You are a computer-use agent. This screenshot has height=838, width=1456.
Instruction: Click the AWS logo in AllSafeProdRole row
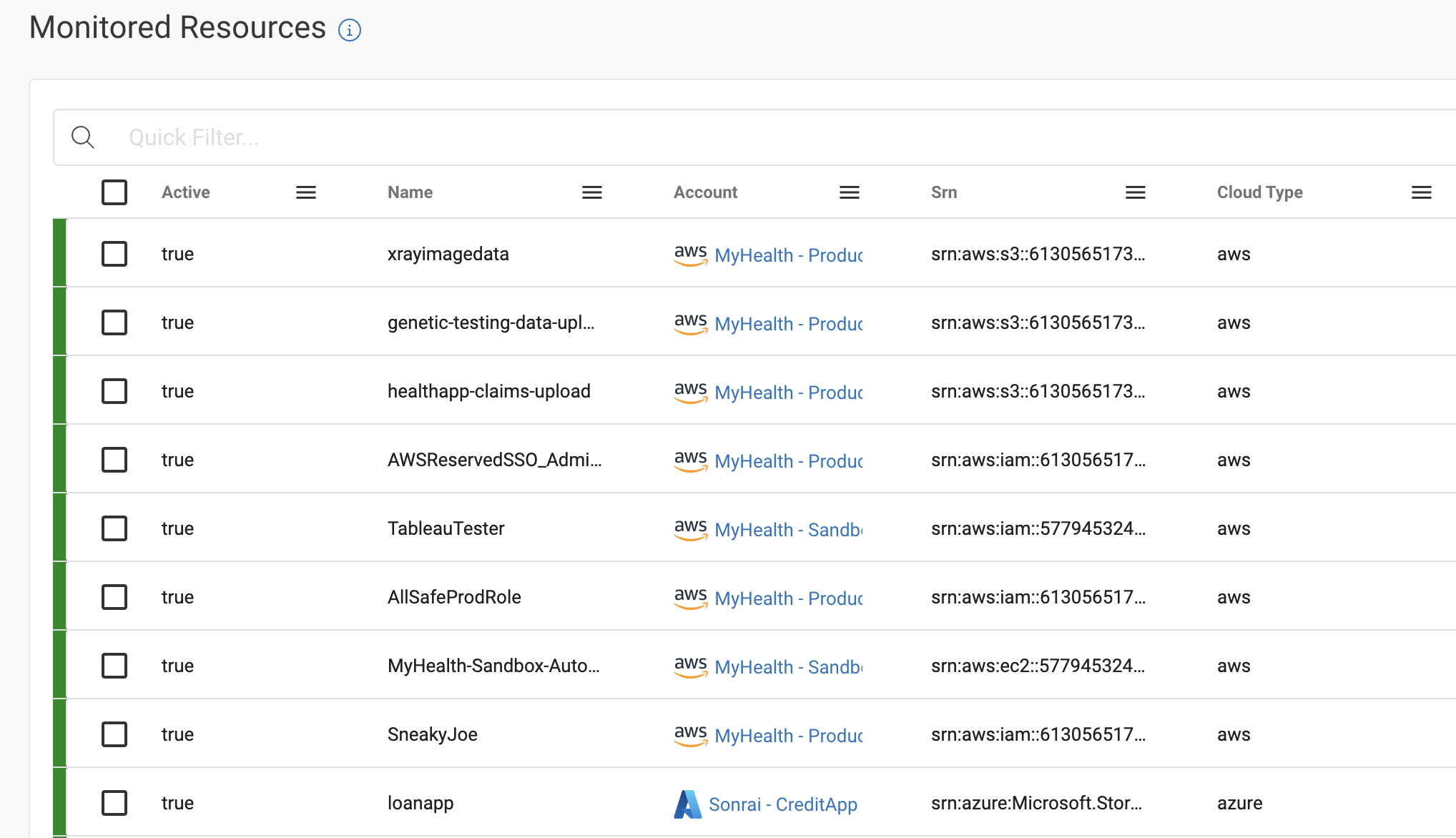pos(691,598)
